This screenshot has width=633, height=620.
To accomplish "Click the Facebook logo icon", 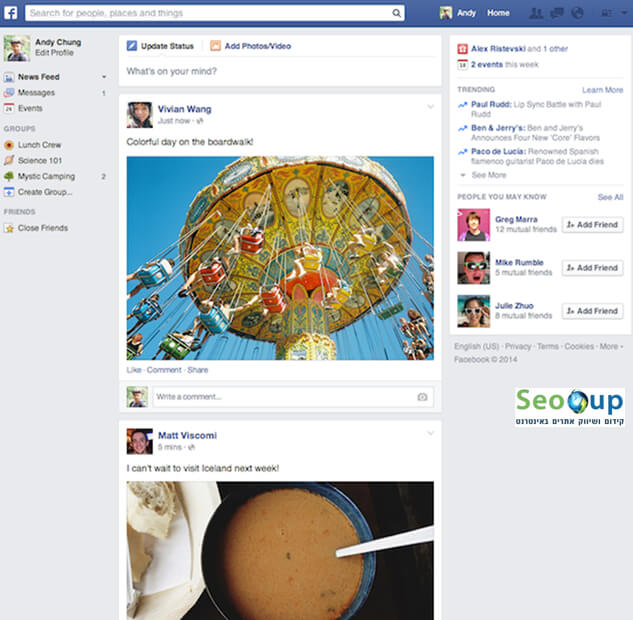I will click(x=10, y=13).
